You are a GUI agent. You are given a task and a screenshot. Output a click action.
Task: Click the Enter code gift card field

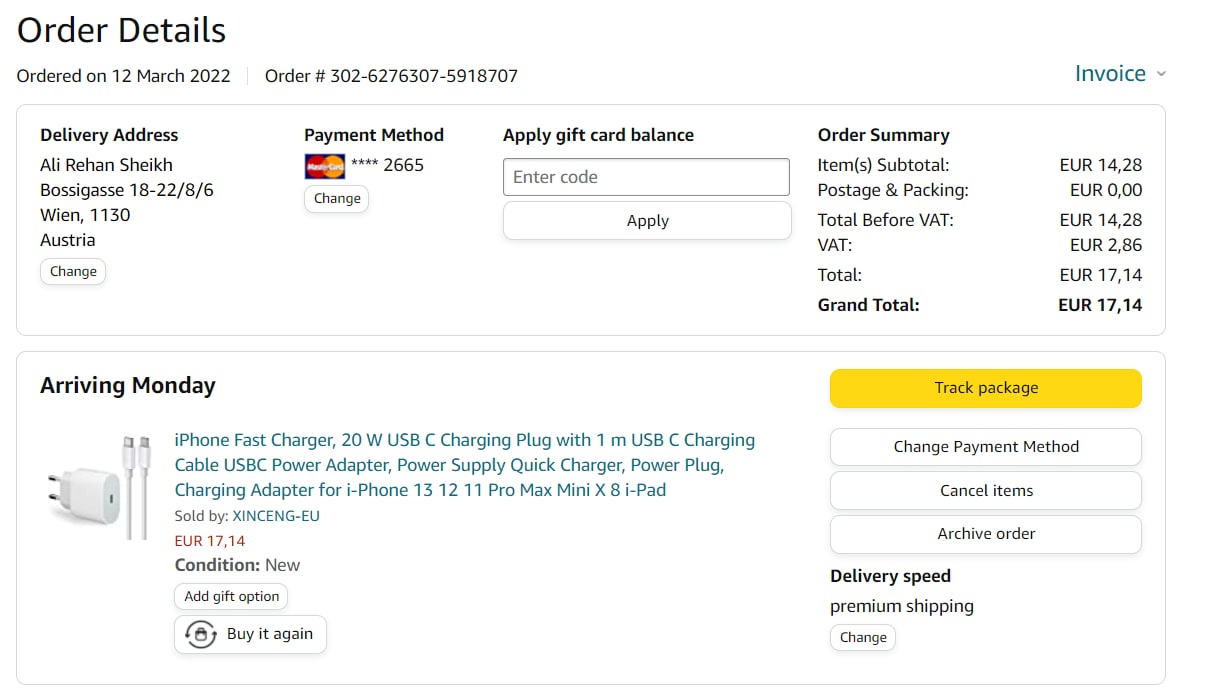[x=646, y=177]
